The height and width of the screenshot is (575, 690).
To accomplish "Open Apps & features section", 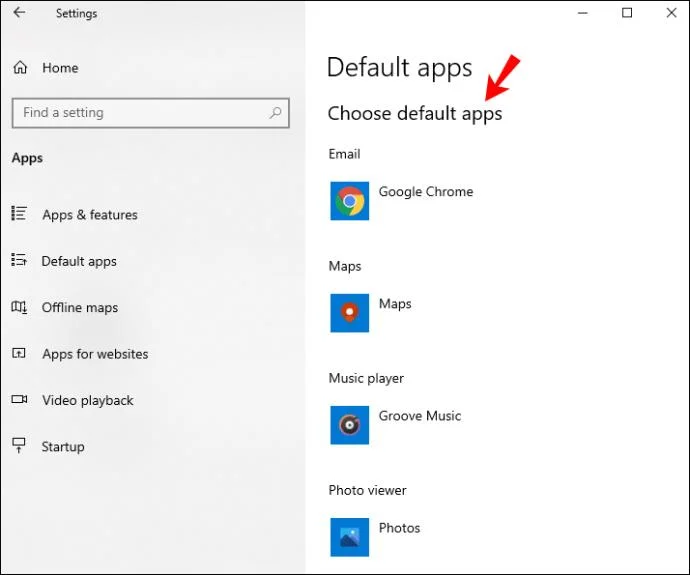I will (x=90, y=215).
